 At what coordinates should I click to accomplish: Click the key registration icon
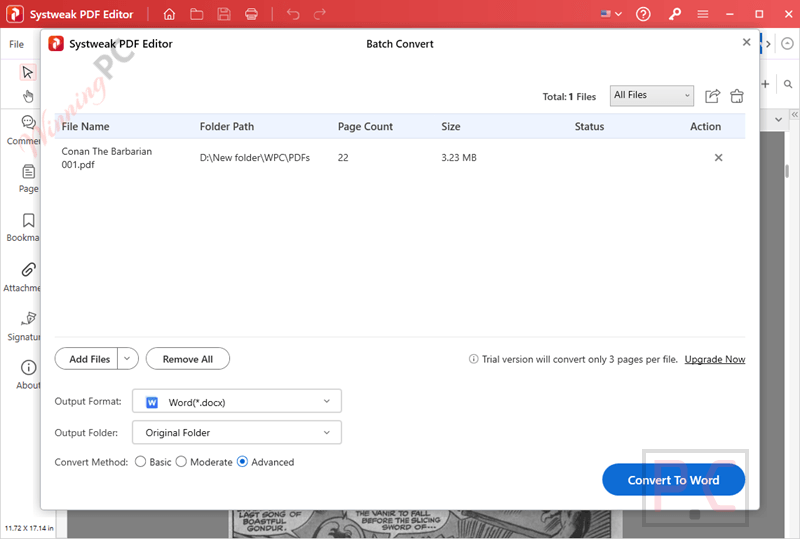pyautogui.click(x=674, y=14)
